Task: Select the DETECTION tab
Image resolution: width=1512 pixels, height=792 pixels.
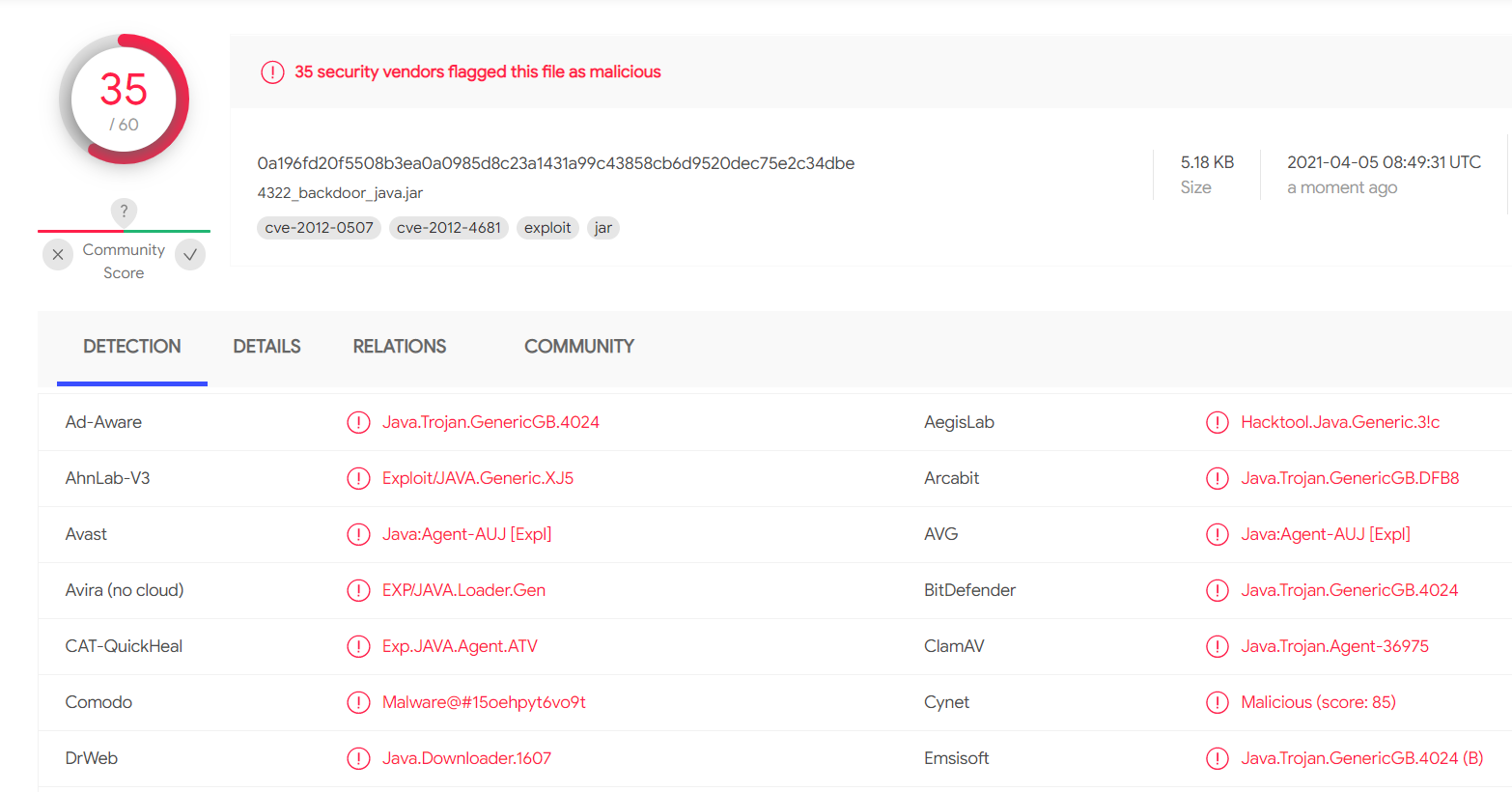Action: tap(132, 347)
